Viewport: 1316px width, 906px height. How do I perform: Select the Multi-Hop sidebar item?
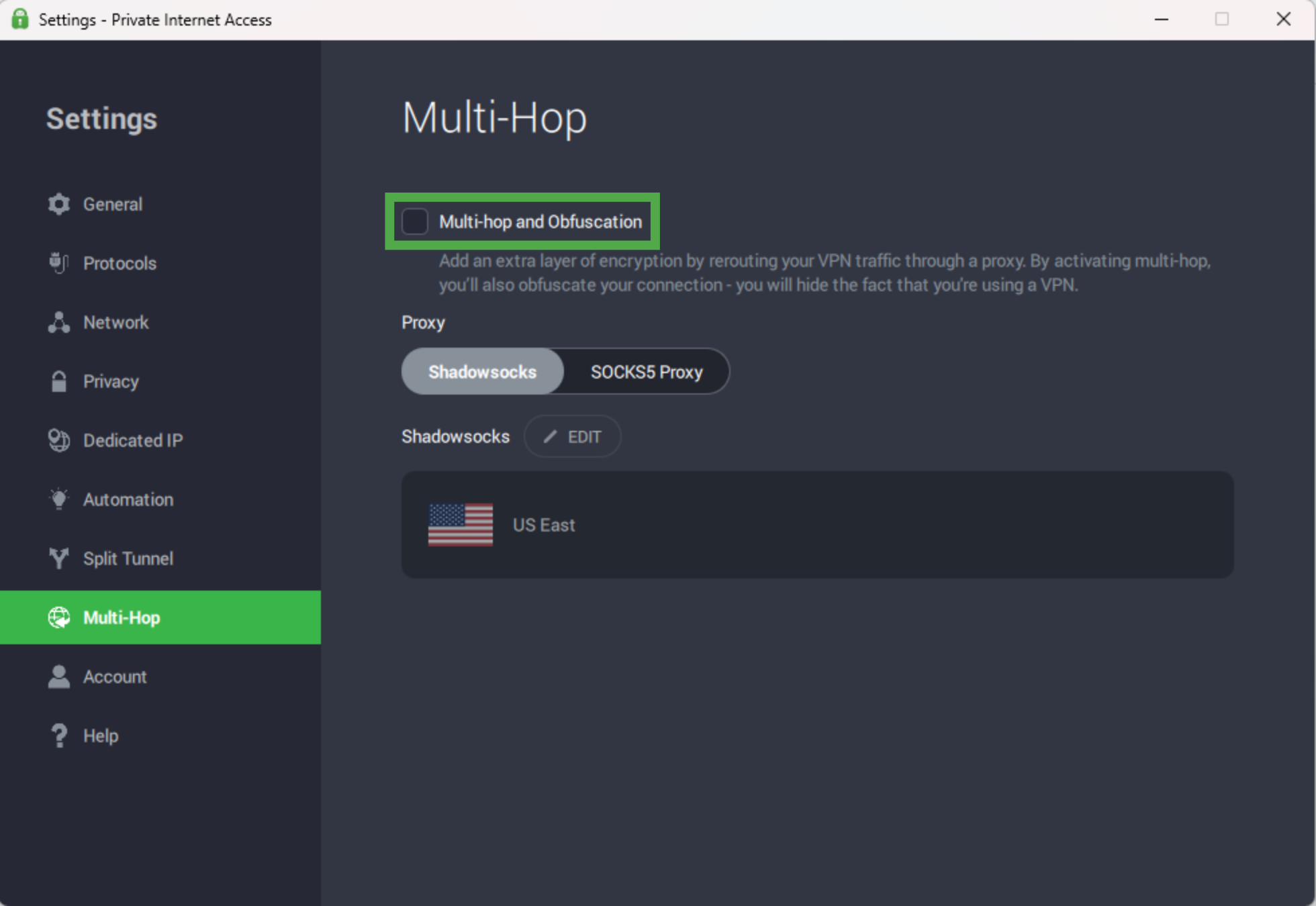pos(160,617)
